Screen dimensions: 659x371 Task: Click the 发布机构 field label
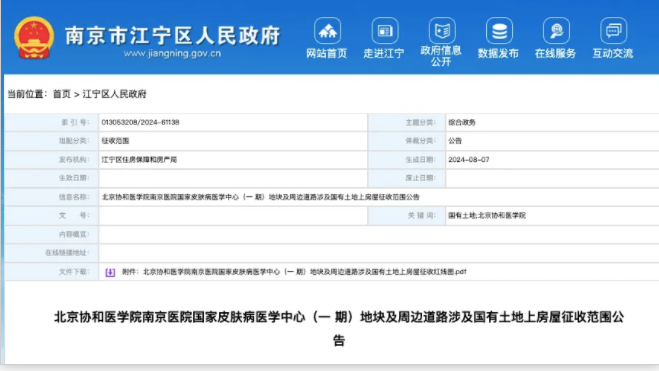(x=74, y=160)
